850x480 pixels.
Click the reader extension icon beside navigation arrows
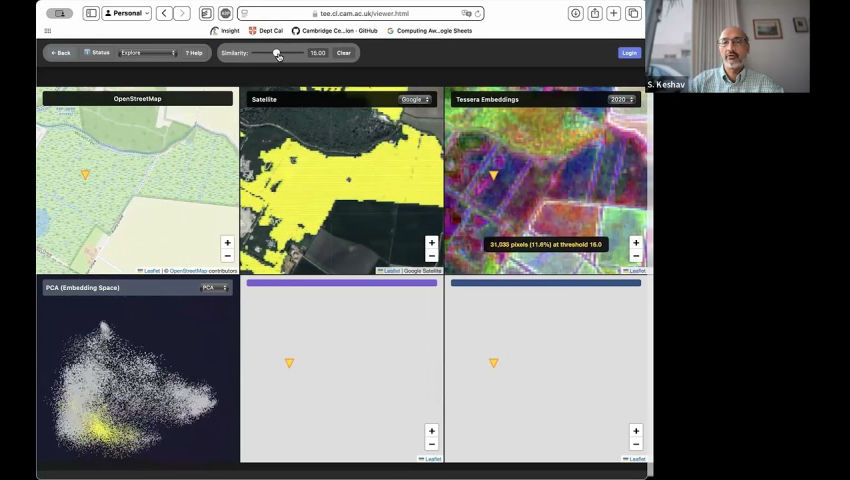pos(206,14)
